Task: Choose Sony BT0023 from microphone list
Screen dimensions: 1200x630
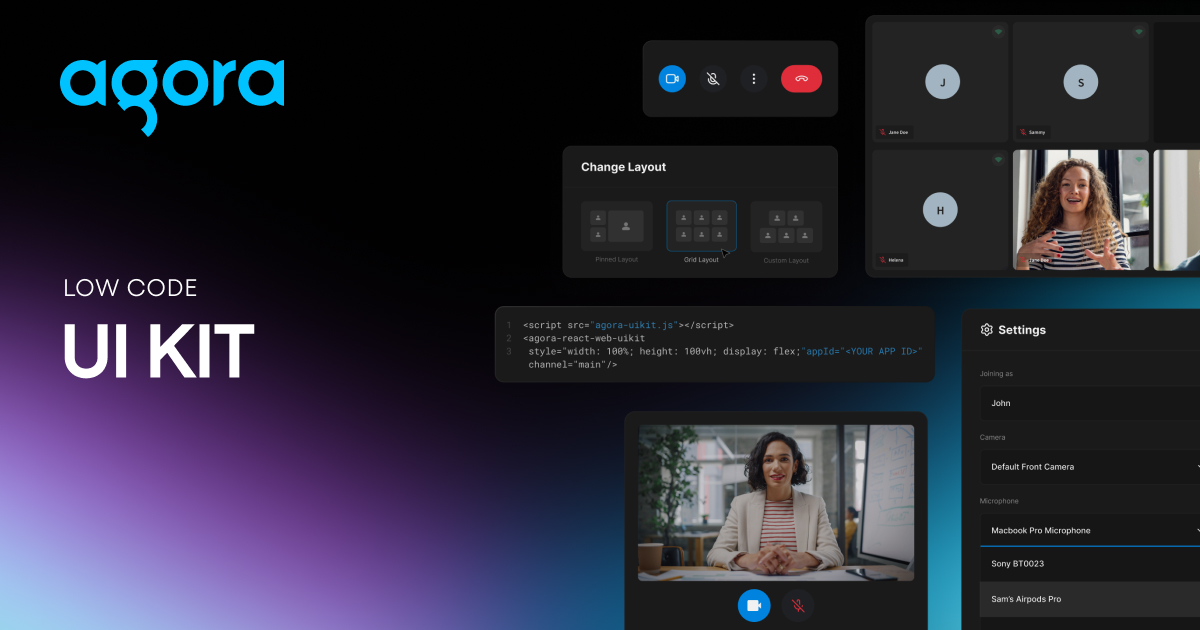Action: point(1090,564)
